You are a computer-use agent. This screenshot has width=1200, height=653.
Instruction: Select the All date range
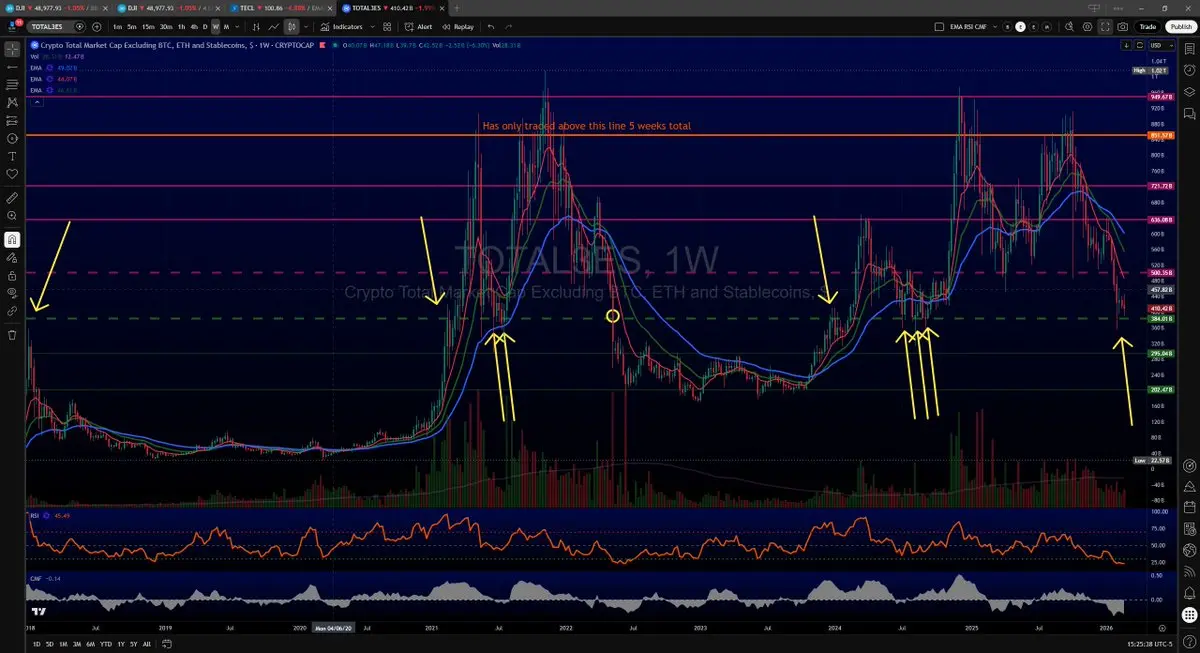[147, 644]
